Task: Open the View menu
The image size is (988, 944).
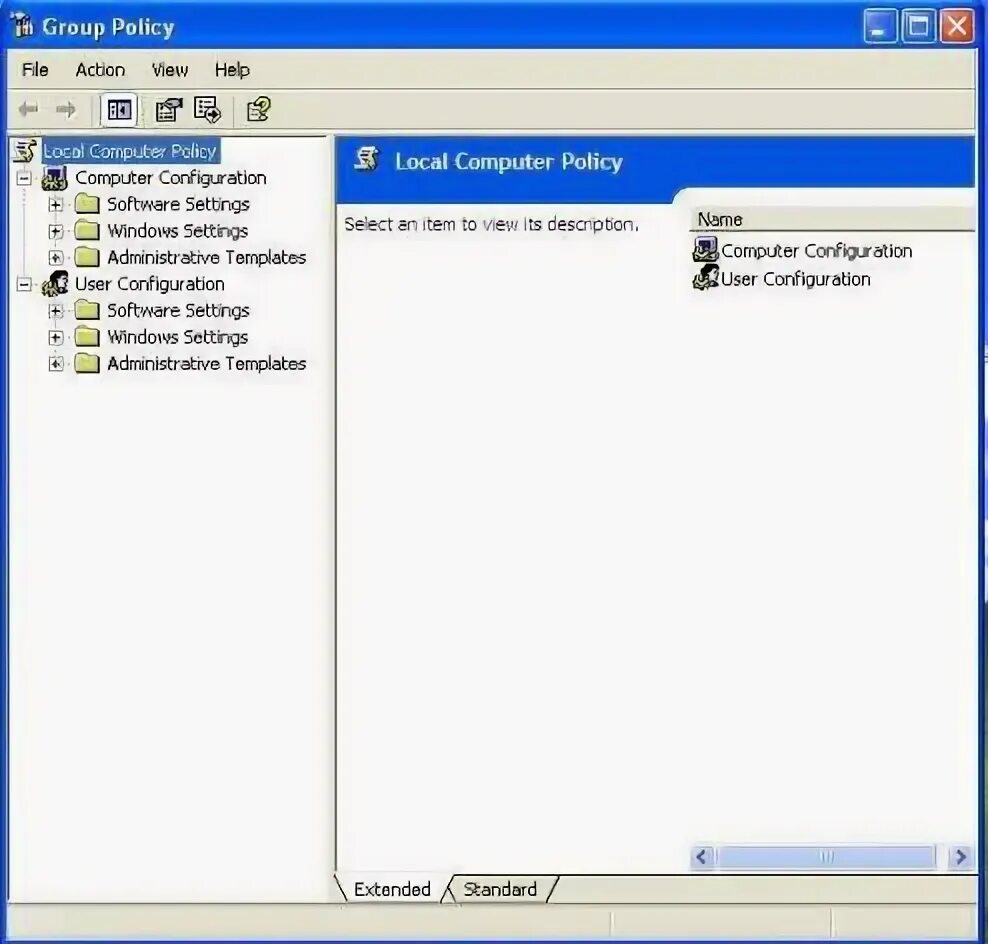Action: (x=169, y=70)
